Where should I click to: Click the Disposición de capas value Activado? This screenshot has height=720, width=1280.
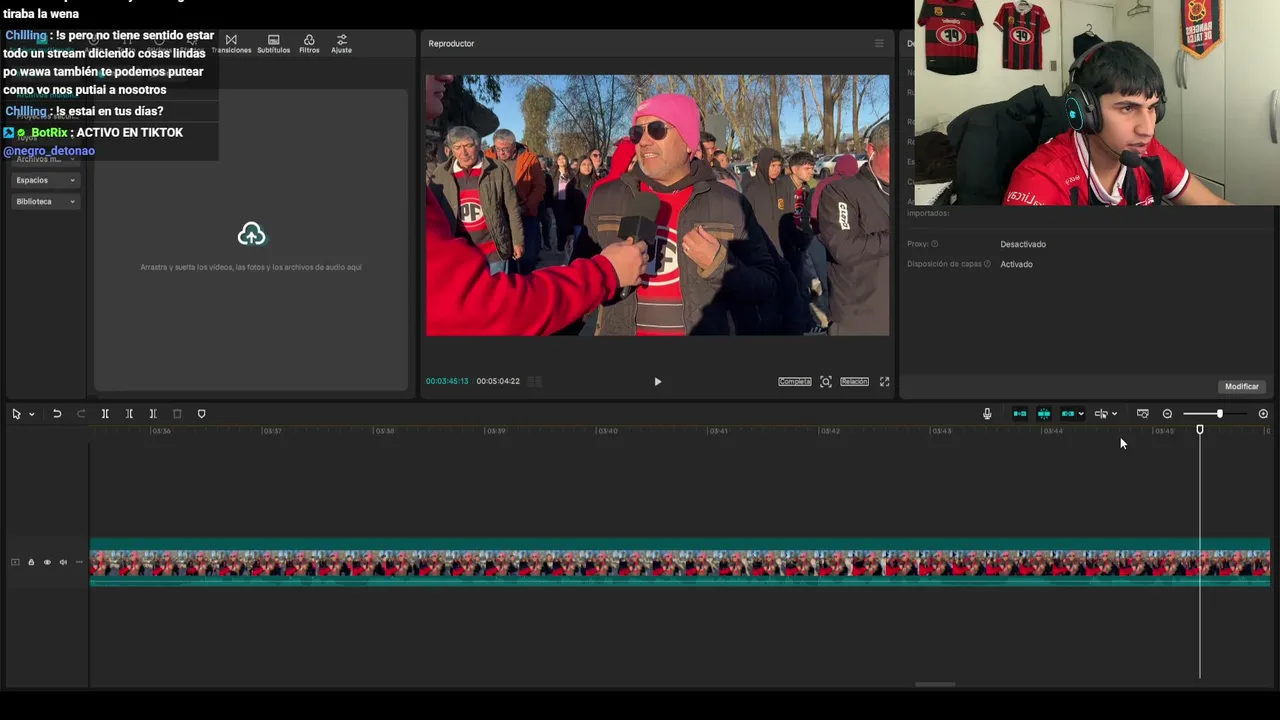click(x=1016, y=264)
